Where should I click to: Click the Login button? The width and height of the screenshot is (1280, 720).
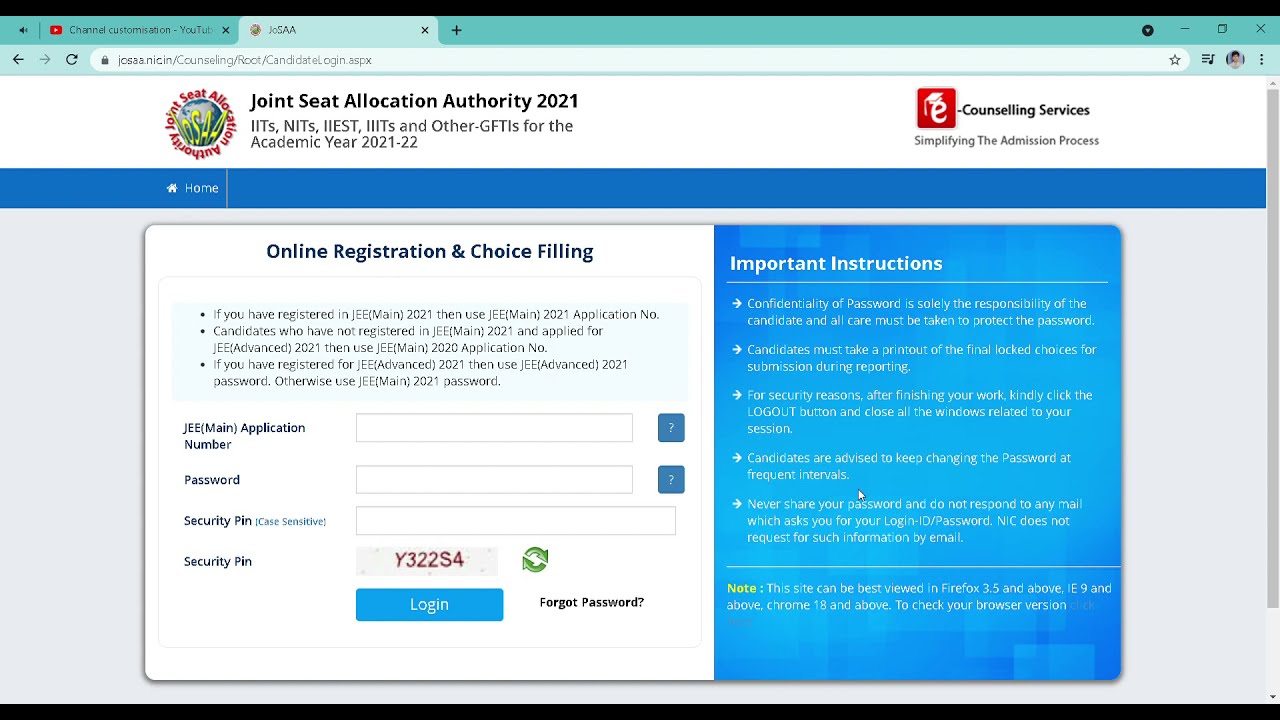point(429,604)
